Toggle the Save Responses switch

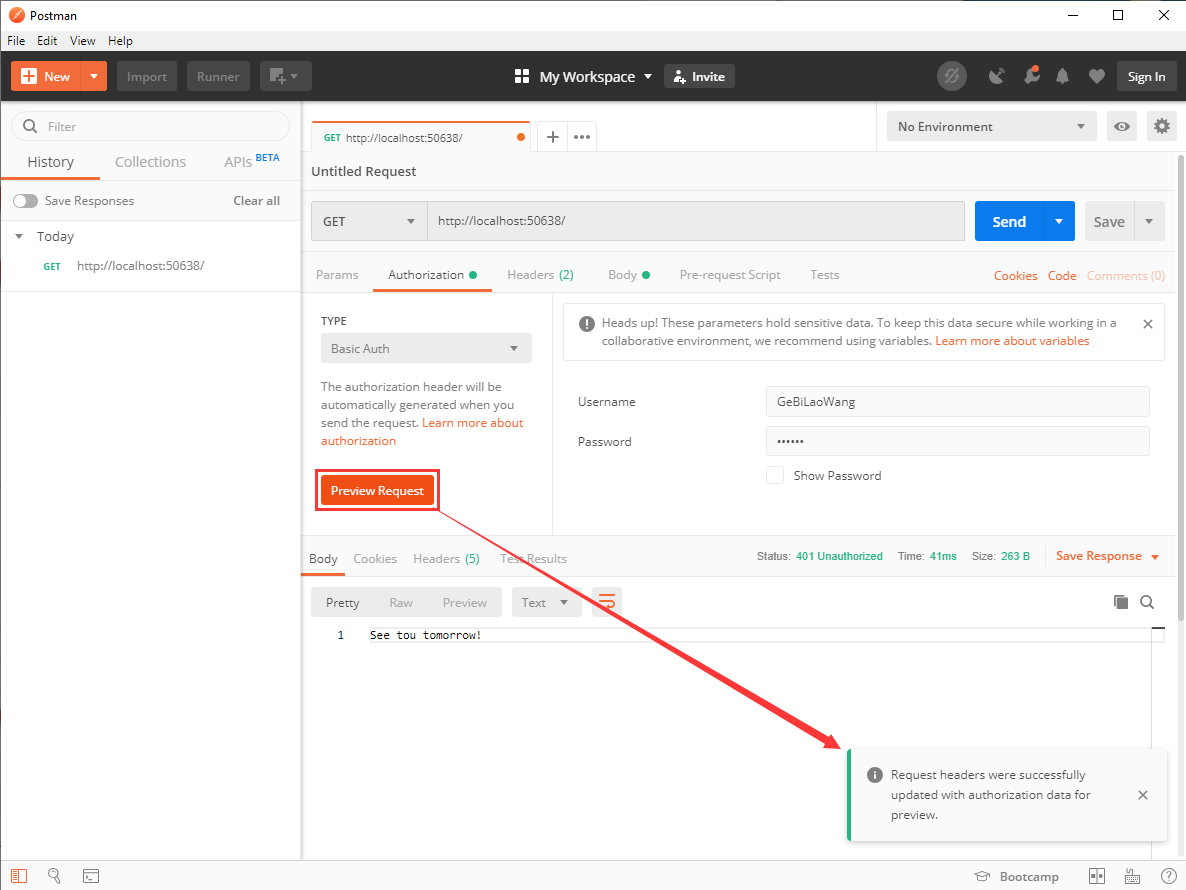[25, 201]
